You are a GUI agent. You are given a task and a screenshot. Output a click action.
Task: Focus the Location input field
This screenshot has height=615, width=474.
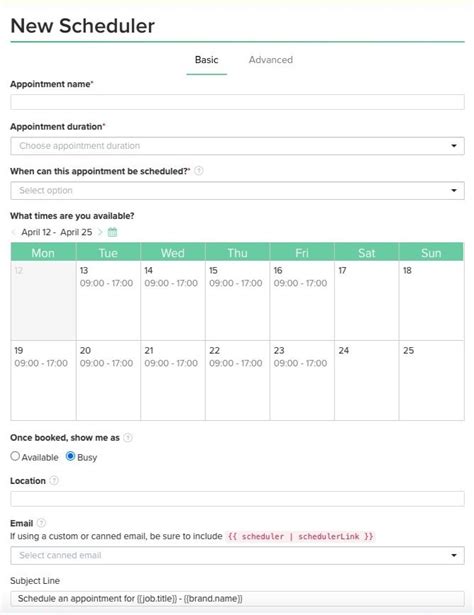(237, 499)
